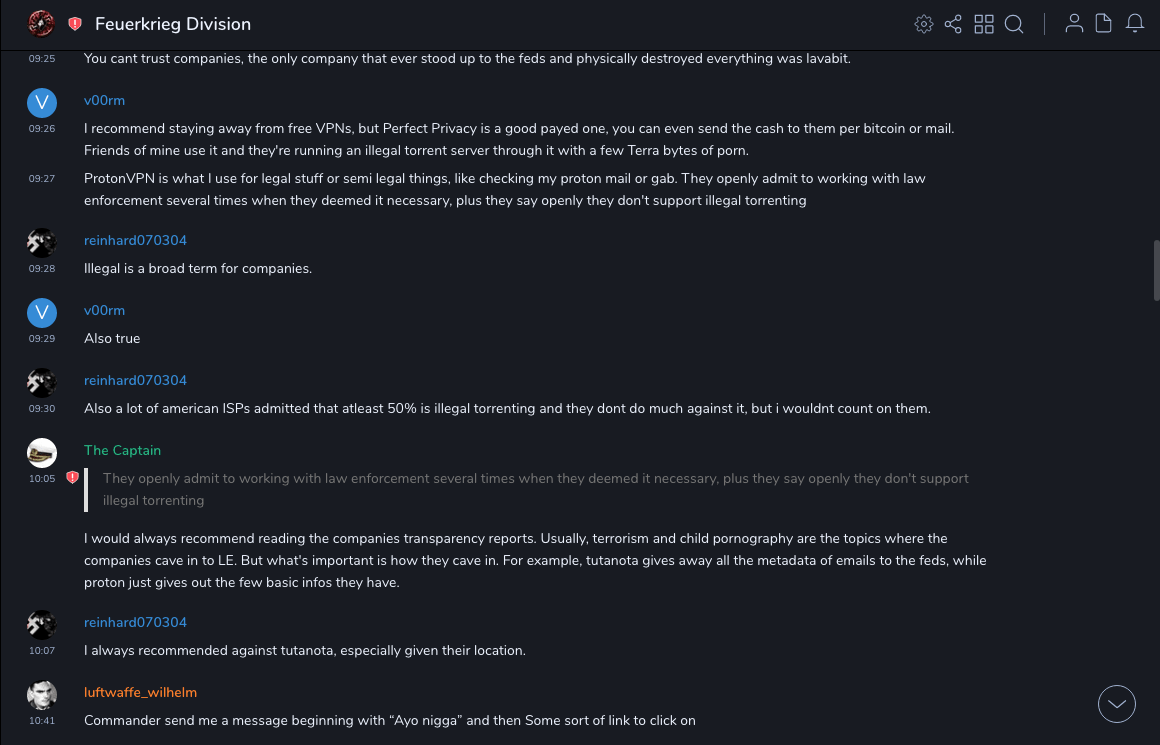1160x745 pixels.
Task: Click the v00rm username above the 09:26 message
Action: point(104,100)
